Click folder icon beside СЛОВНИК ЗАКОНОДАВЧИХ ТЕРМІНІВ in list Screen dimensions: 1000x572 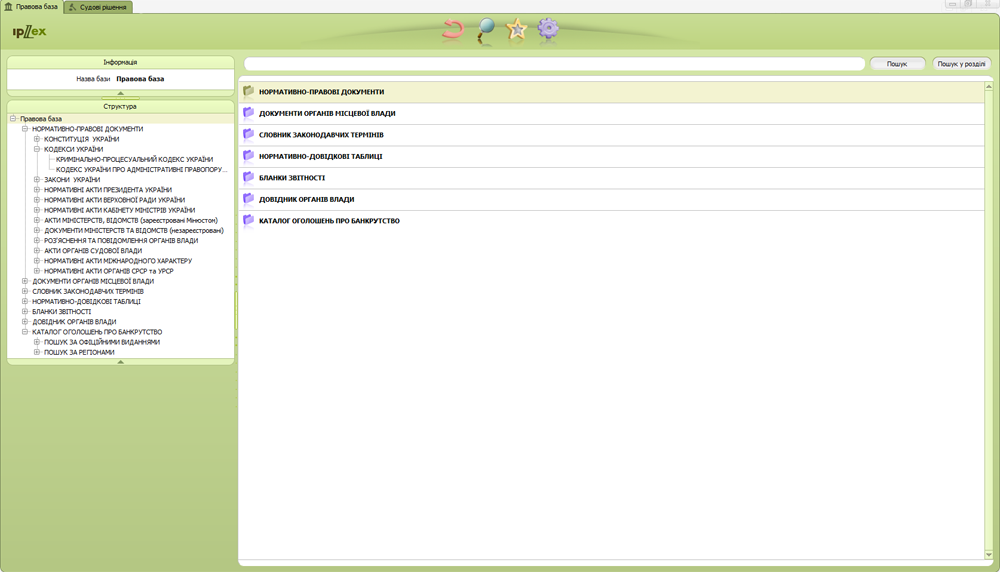click(x=249, y=135)
